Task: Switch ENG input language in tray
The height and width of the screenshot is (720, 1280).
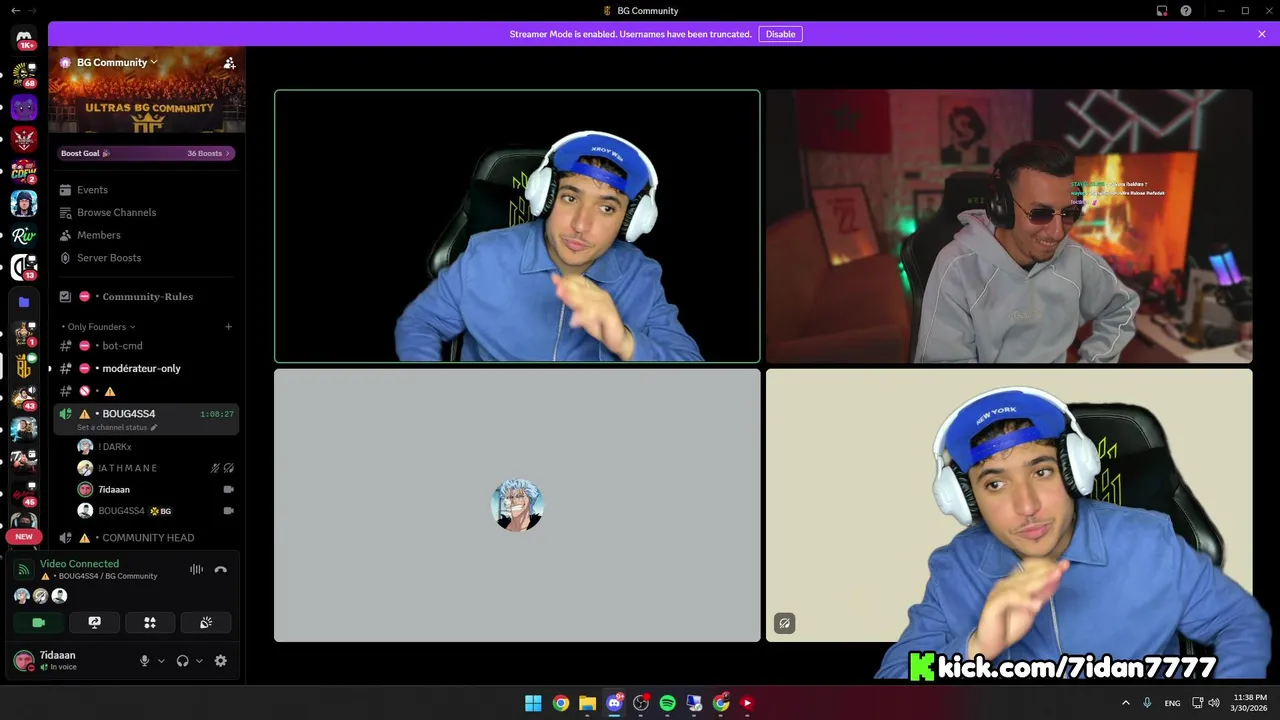Action: 1172,703
